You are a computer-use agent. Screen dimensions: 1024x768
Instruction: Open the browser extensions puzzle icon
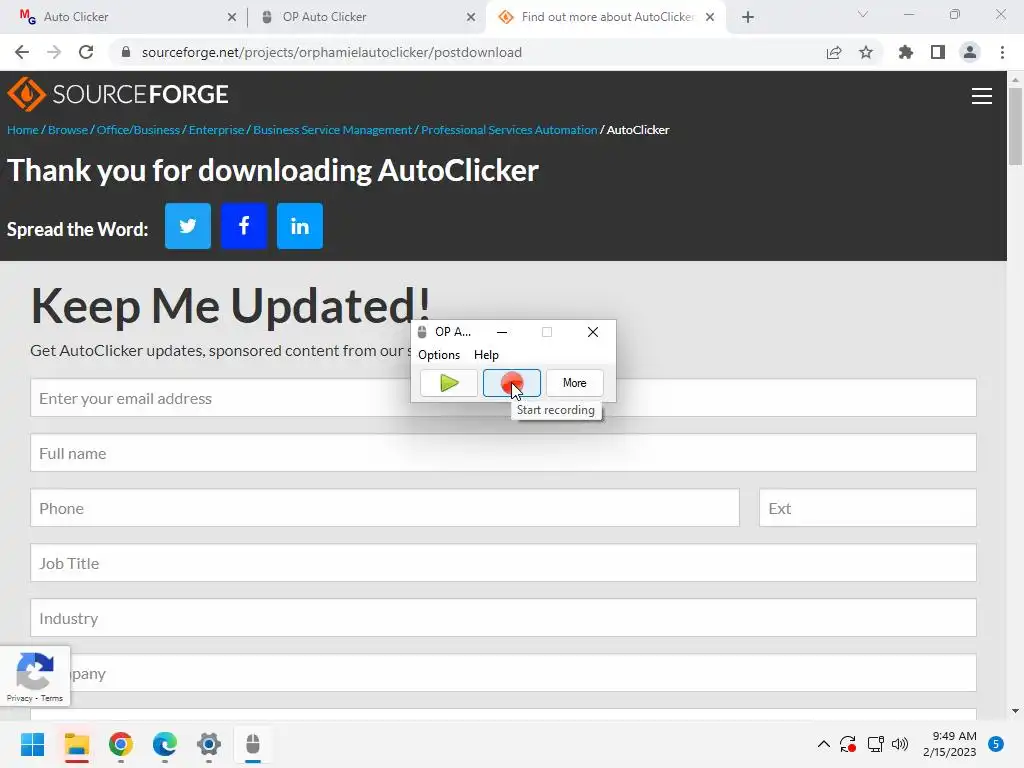906,52
